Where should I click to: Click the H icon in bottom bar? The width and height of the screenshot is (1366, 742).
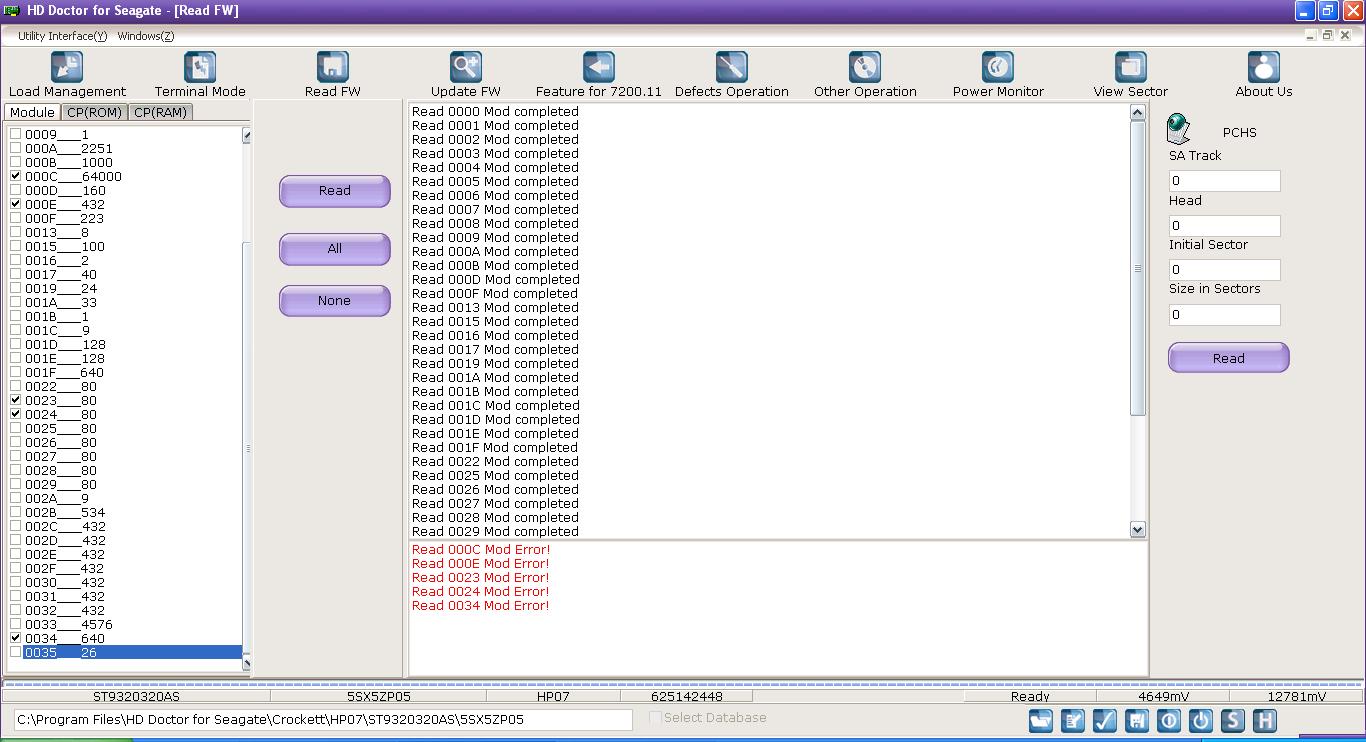(x=1265, y=720)
